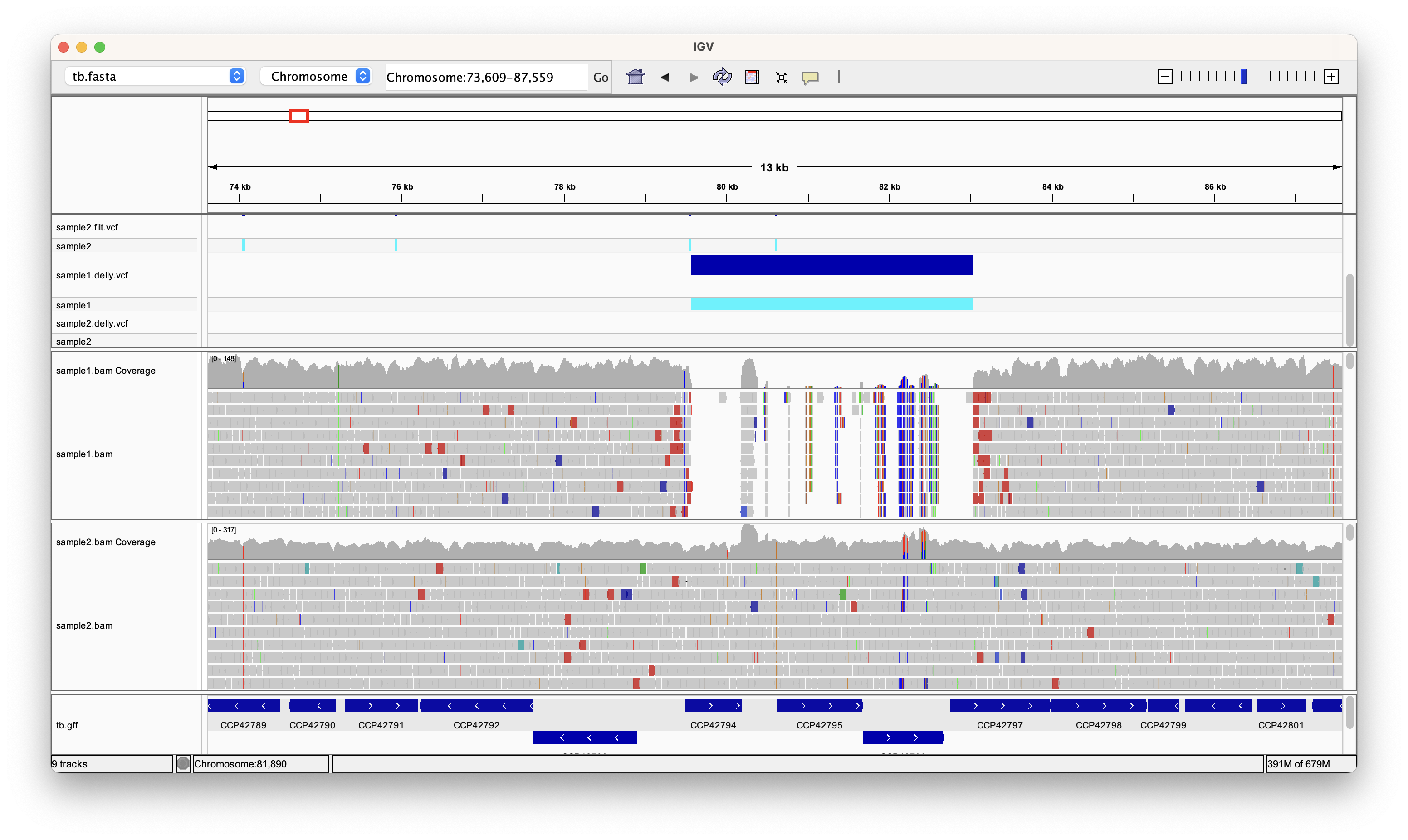
Task: Click gene CCP42799 annotation
Action: pyautogui.click(x=1163, y=706)
